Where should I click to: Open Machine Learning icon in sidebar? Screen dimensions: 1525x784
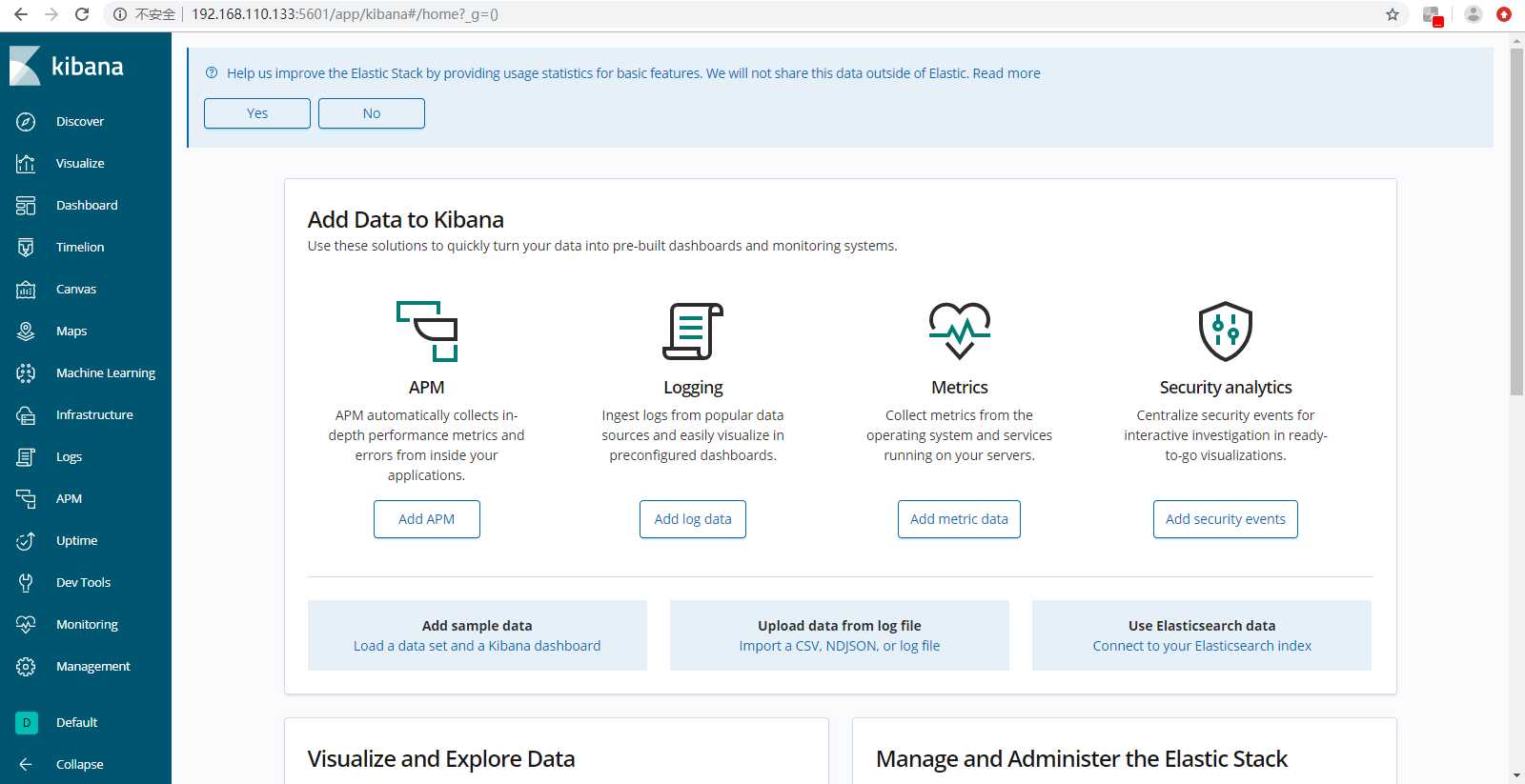26,373
